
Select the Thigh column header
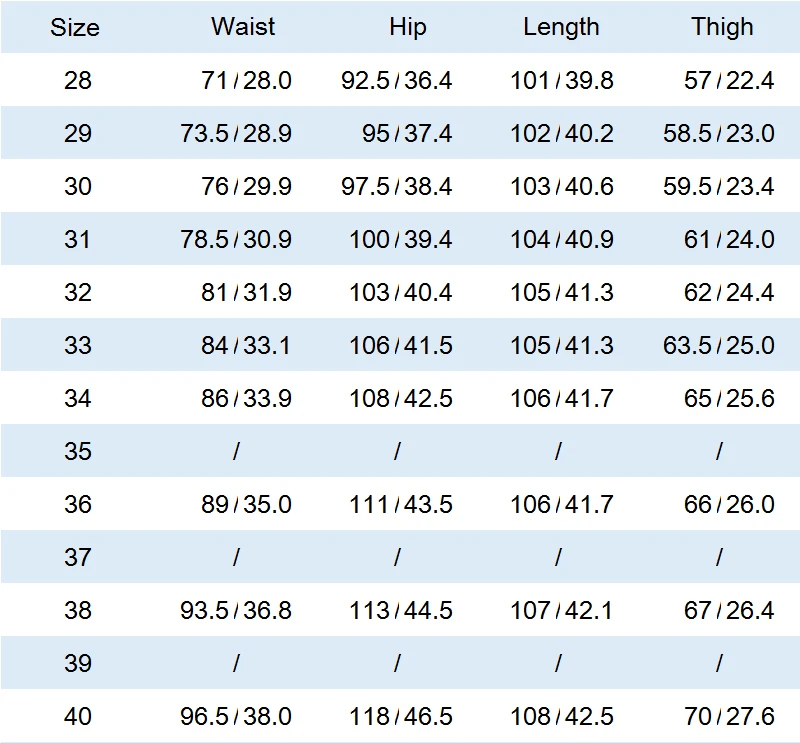pos(722,27)
